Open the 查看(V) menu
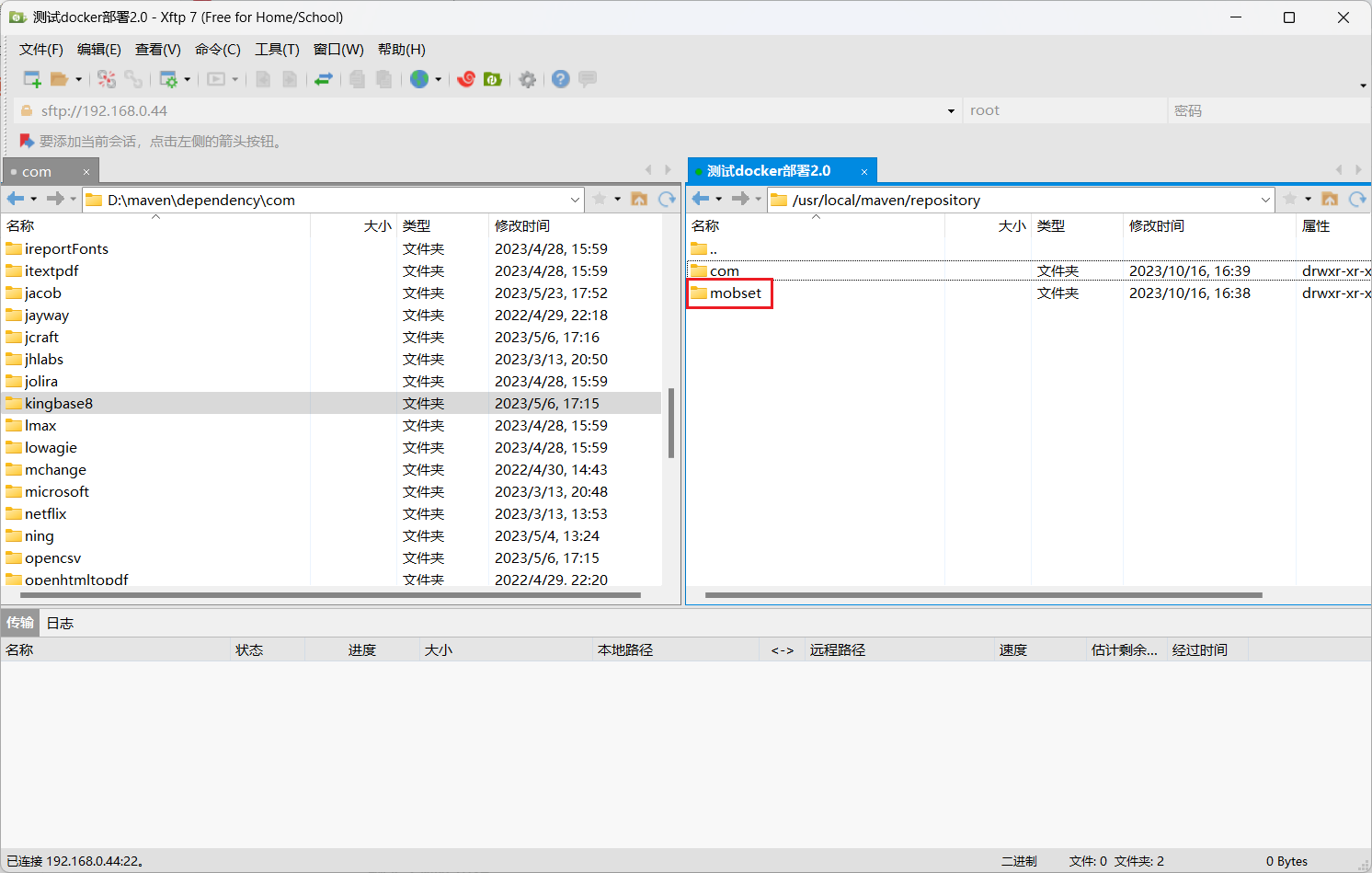Image resolution: width=1372 pixels, height=873 pixels. click(158, 50)
